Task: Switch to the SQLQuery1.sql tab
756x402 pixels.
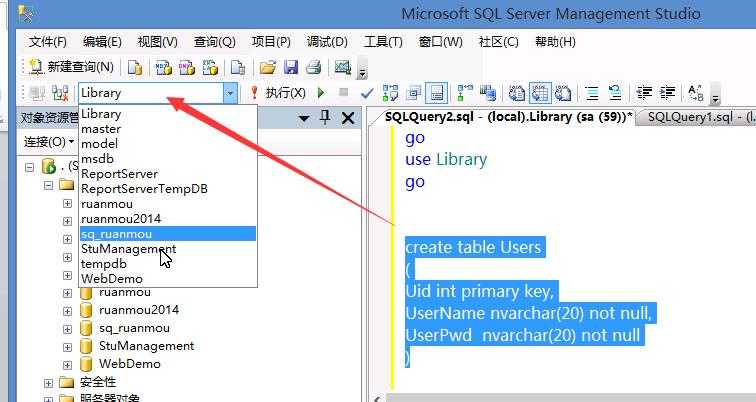Action: coord(697,117)
